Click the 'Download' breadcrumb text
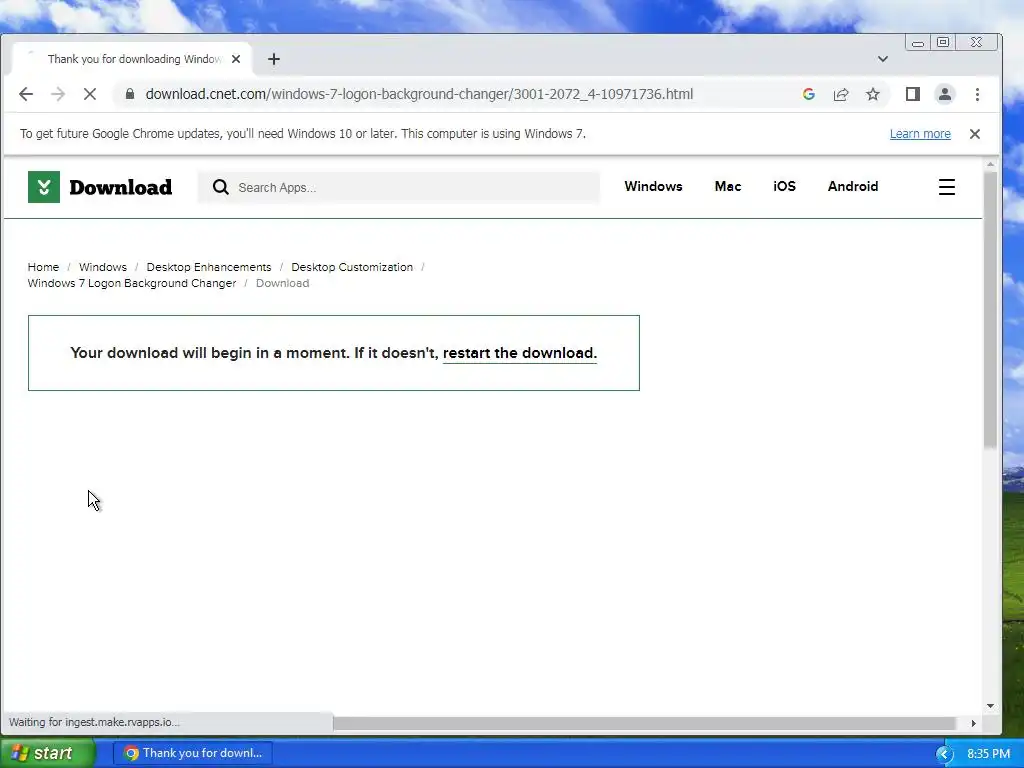The width and height of the screenshot is (1024, 768). (282, 283)
